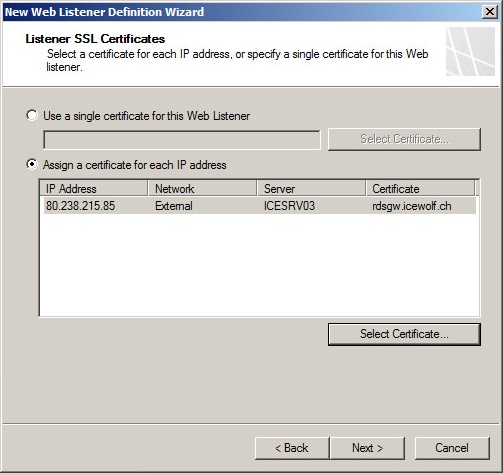Click the enabled Select Certificate button
This screenshot has height=473, width=503.
404,334
